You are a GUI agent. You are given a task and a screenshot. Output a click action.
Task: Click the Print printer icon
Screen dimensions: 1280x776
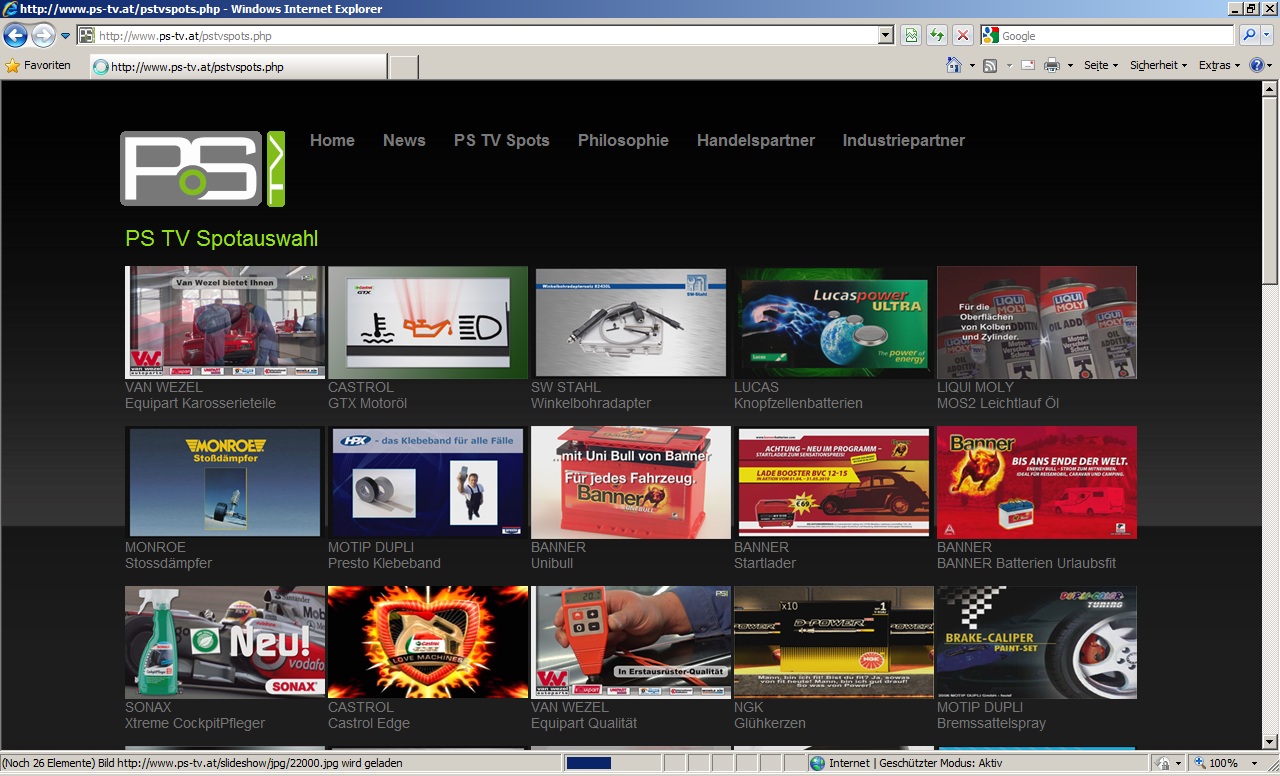(1052, 66)
